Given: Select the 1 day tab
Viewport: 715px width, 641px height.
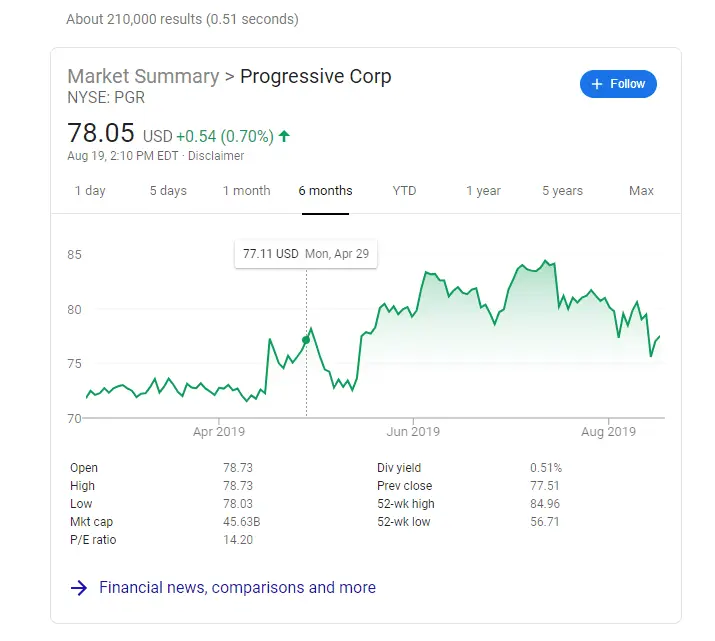Looking at the screenshot, I should [90, 191].
